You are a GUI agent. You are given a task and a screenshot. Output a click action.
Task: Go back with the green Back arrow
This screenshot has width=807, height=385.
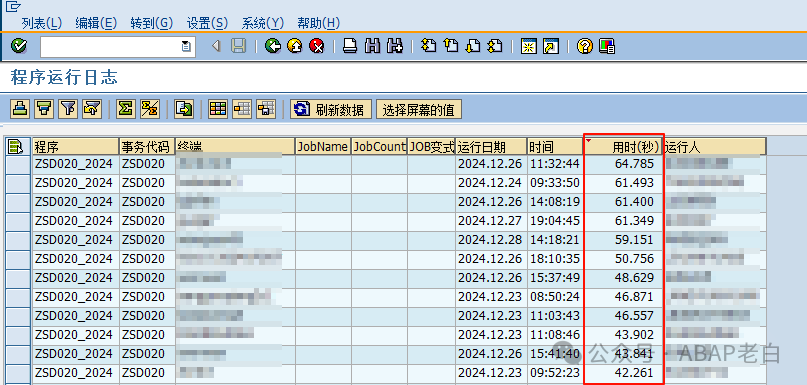point(273,46)
